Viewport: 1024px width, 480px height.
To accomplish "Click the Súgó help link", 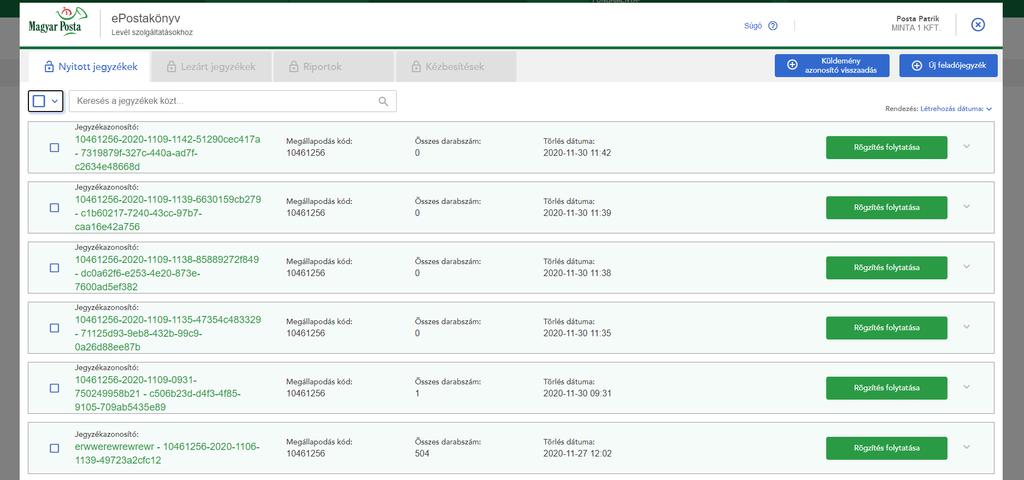I will 753,26.
